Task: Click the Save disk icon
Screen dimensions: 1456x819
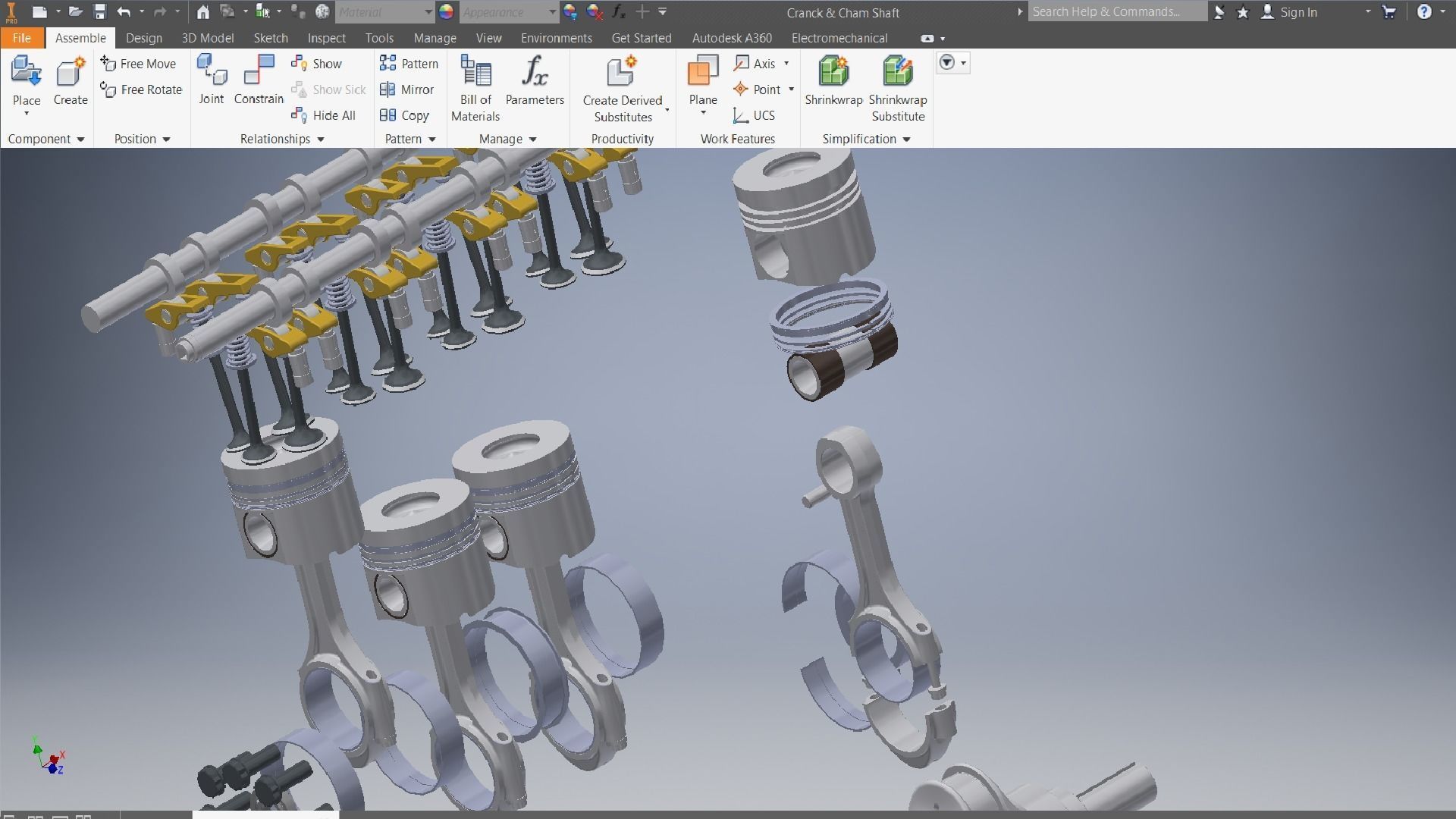Action: 99,12
